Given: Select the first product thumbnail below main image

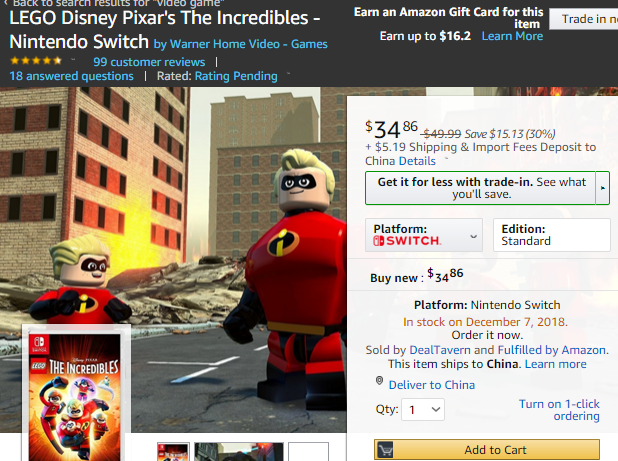Looking at the screenshot, I should (x=173, y=452).
